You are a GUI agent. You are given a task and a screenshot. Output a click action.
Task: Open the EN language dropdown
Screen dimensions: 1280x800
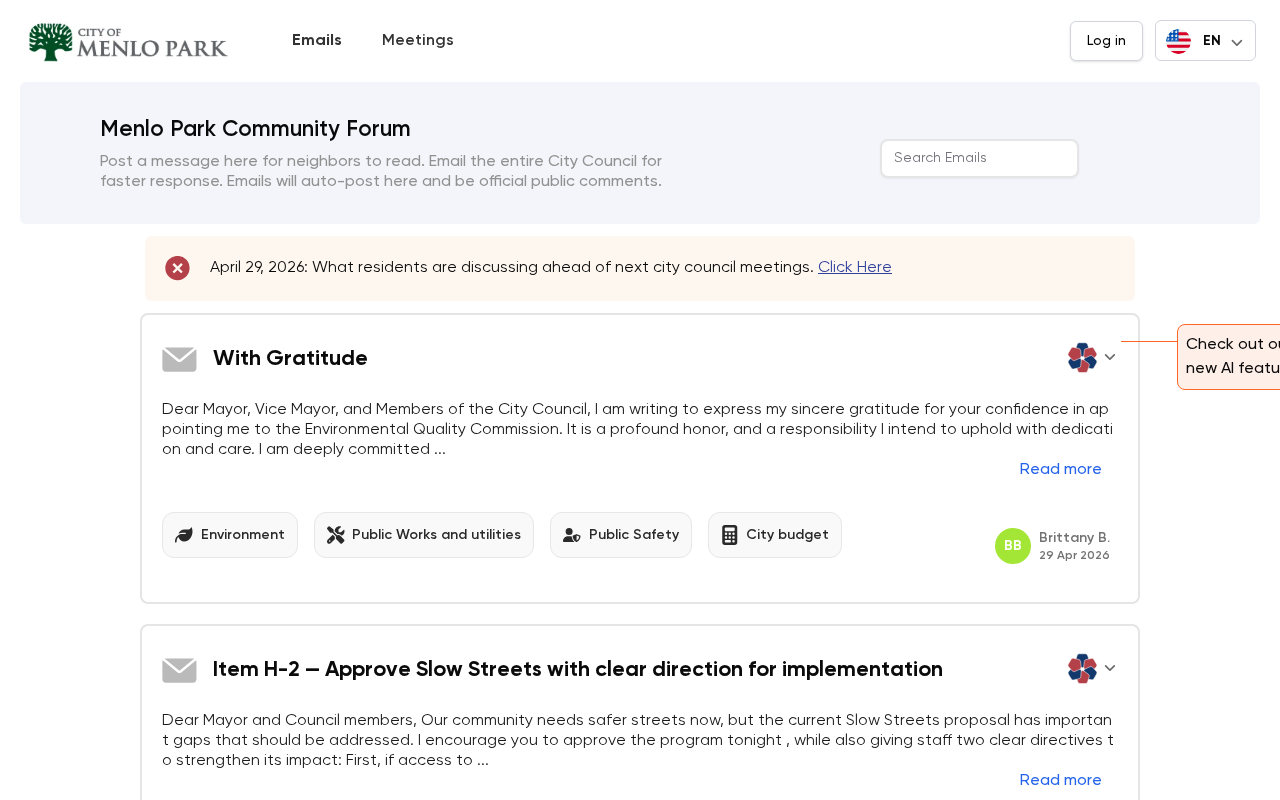[1205, 41]
